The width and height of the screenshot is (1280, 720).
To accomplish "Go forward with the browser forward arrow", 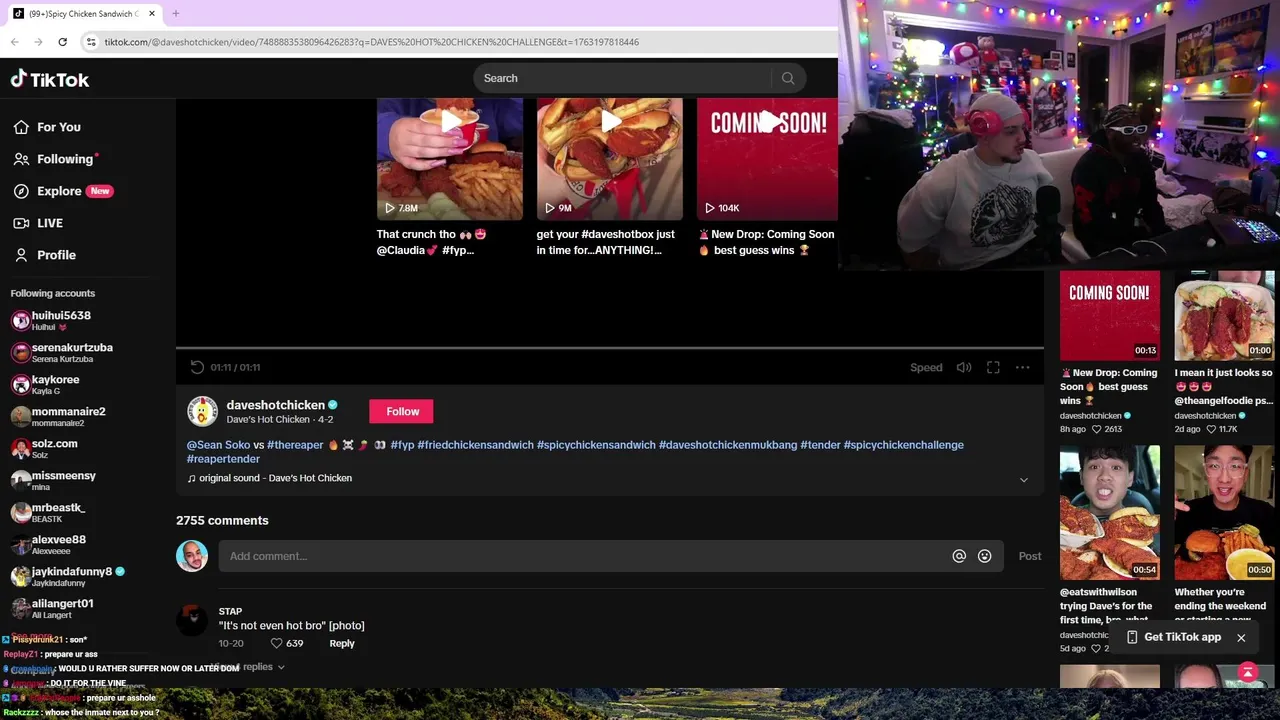I will tap(38, 42).
